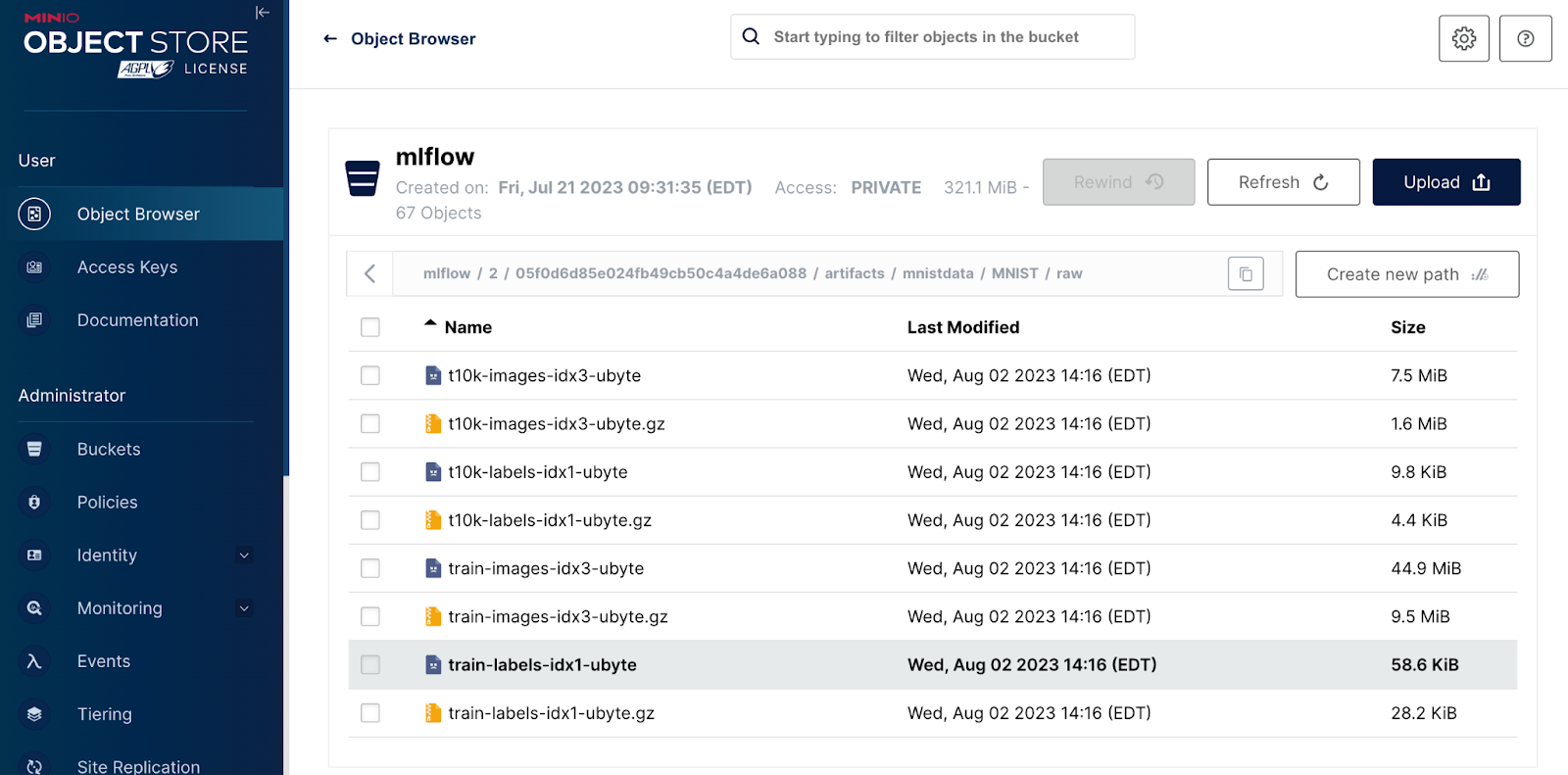
Task: Go up one folder with back chevron
Action: tap(369, 274)
